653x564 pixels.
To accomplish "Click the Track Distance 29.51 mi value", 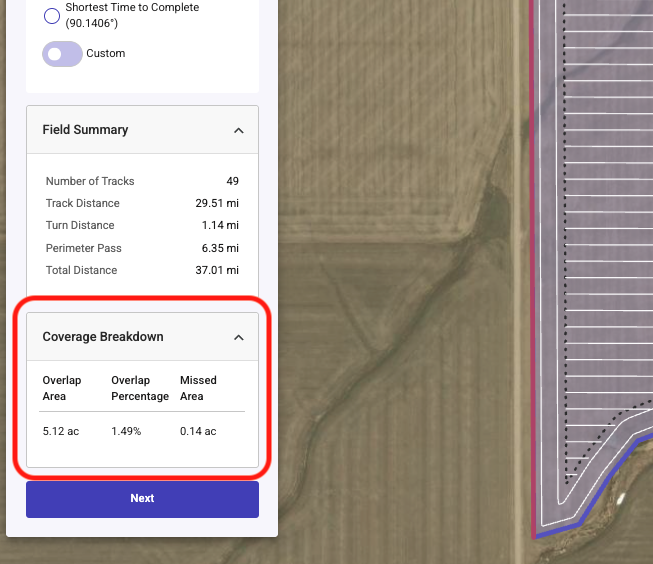I will 217,203.
